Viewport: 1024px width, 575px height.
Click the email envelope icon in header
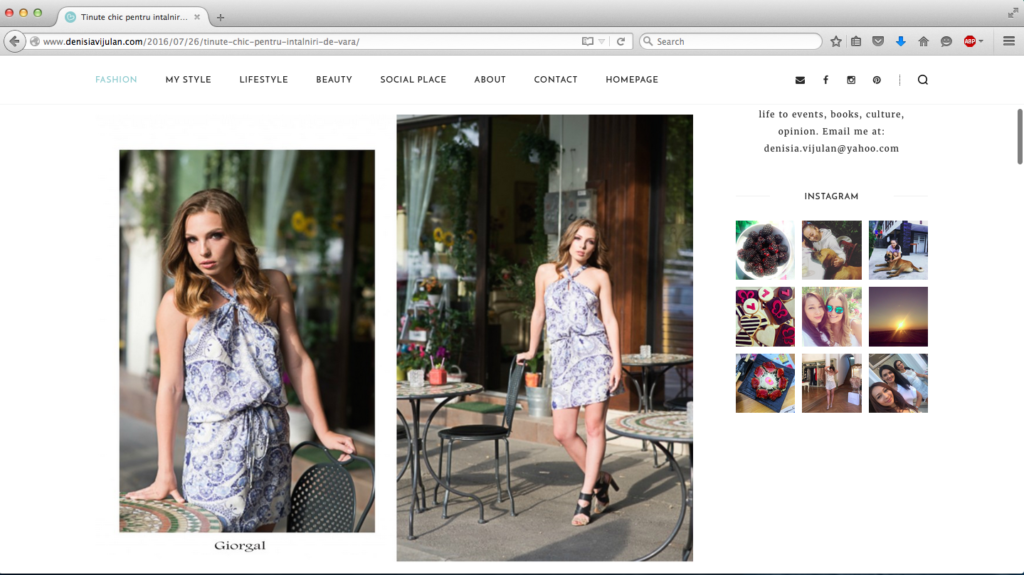pyautogui.click(x=799, y=80)
